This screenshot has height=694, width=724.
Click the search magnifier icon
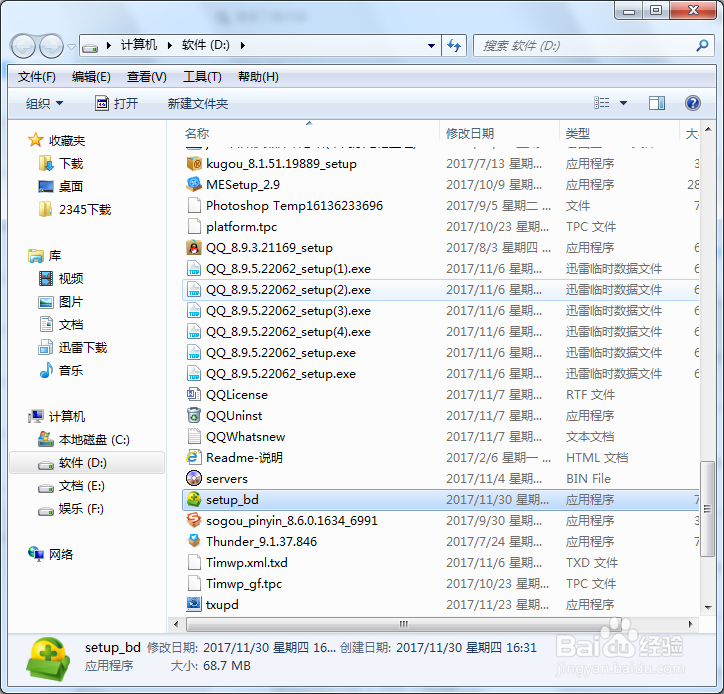pos(702,45)
